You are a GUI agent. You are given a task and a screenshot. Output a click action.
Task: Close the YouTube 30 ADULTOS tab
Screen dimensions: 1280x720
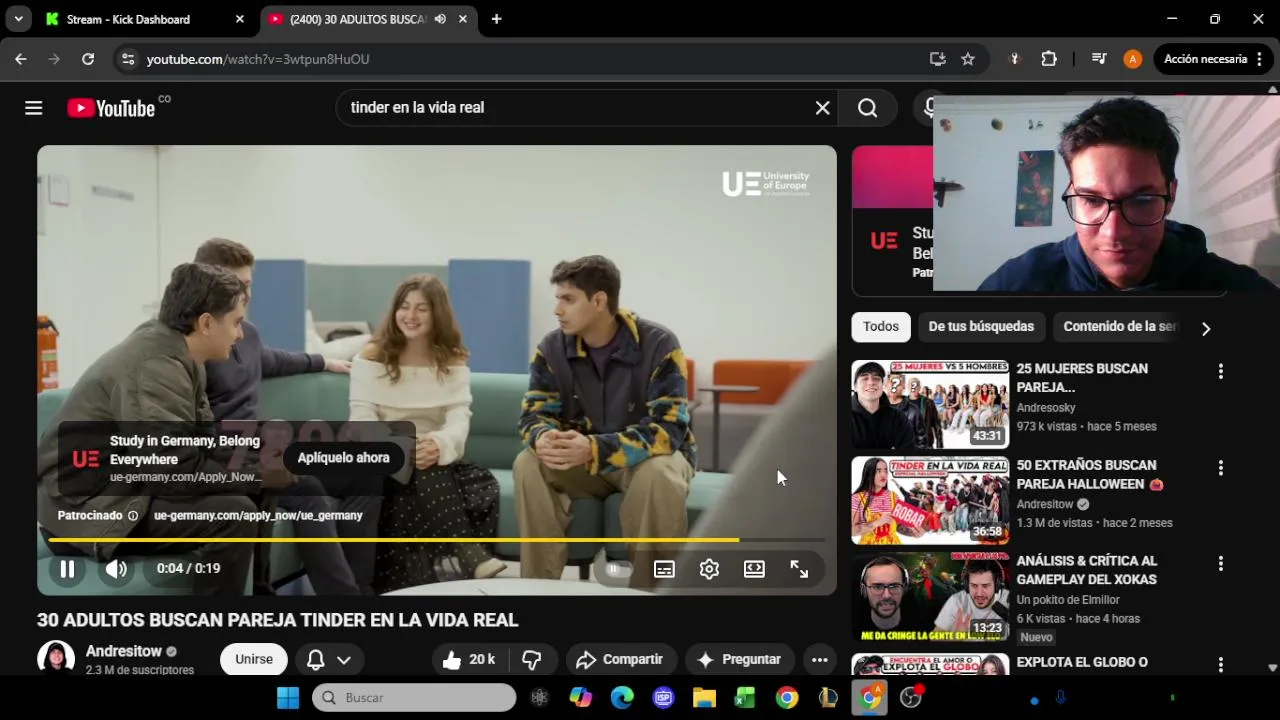[465, 19]
